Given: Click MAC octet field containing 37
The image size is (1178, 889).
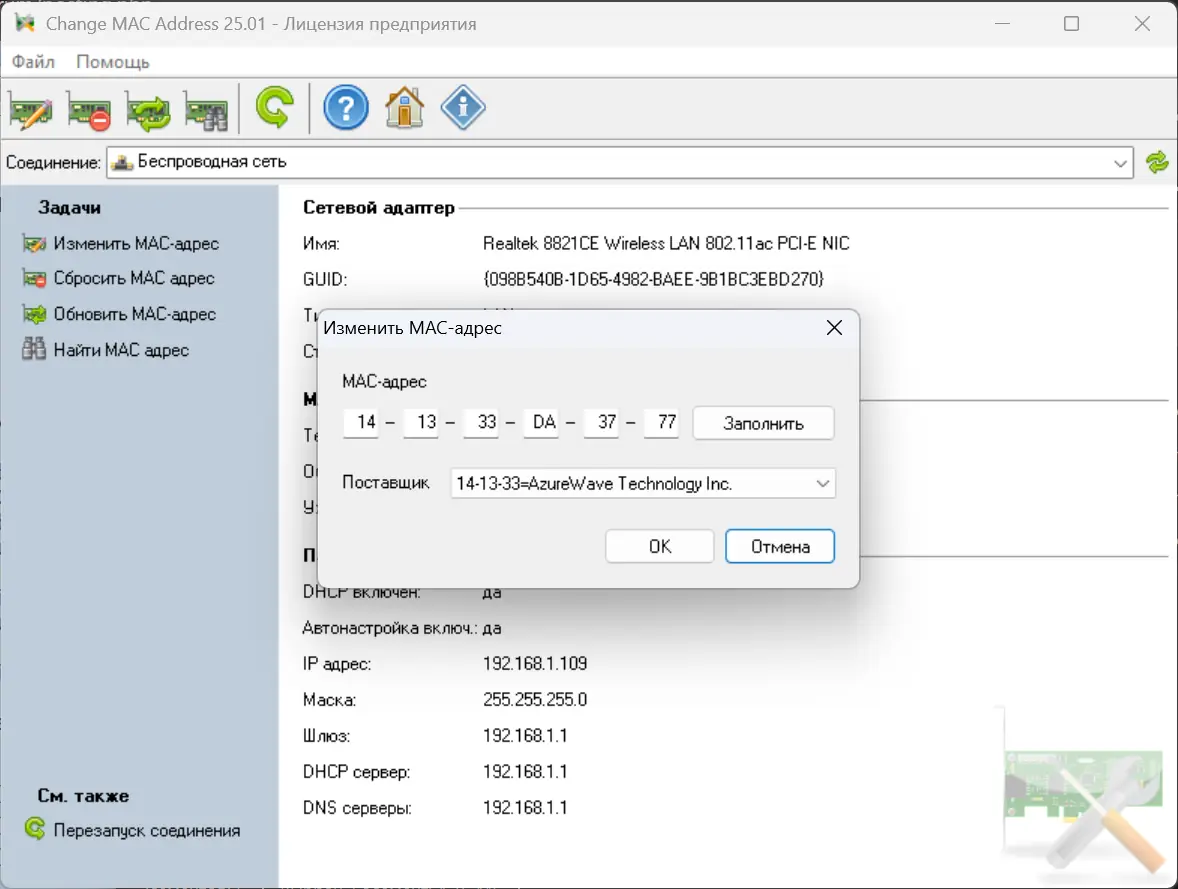Looking at the screenshot, I should (x=602, y=422).
